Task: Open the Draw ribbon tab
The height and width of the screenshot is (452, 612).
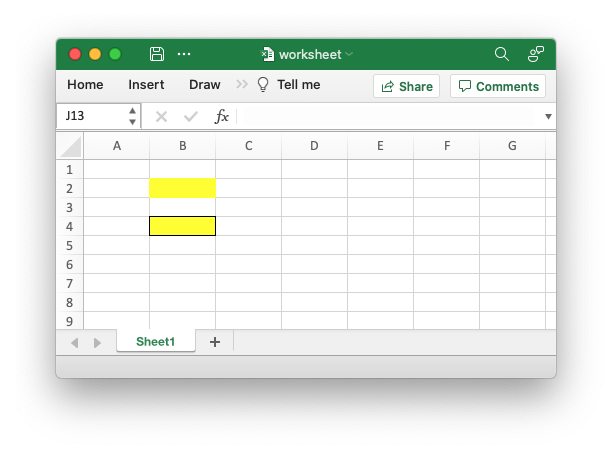Action: pos(204,85)
